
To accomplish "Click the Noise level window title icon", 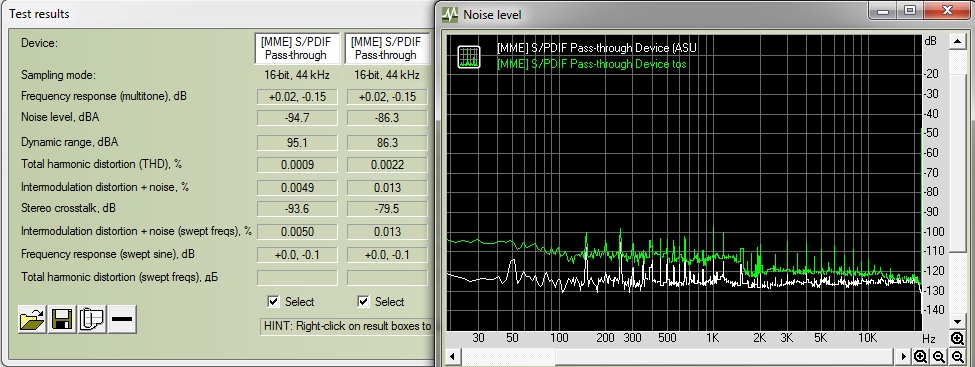I will (x=450, y=14).
